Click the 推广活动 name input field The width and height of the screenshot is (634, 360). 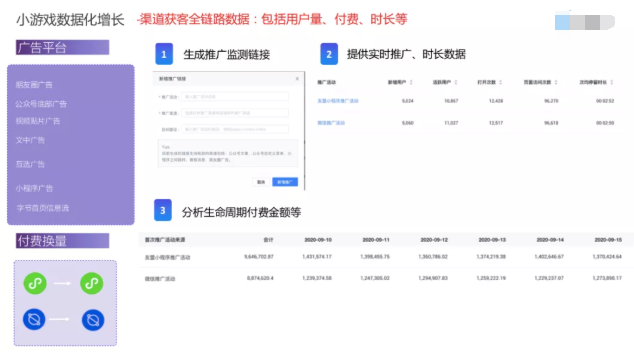click(x=235, y=97)
